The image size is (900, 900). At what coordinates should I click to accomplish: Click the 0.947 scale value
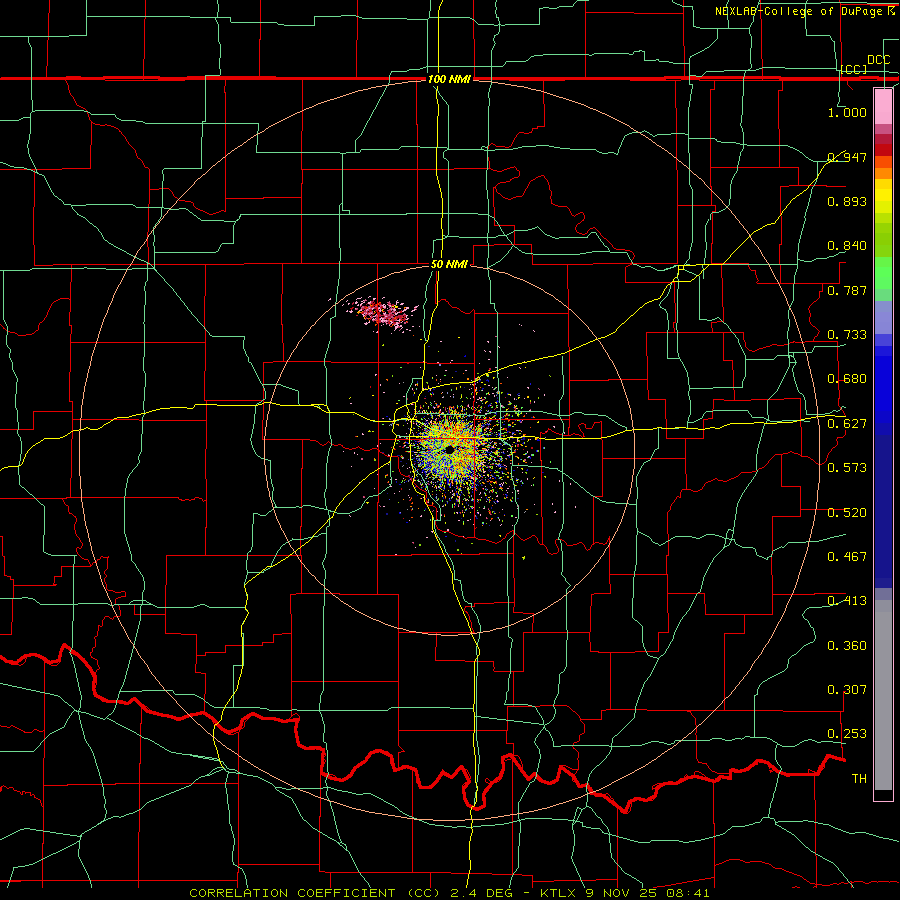(x=847, y=157)
